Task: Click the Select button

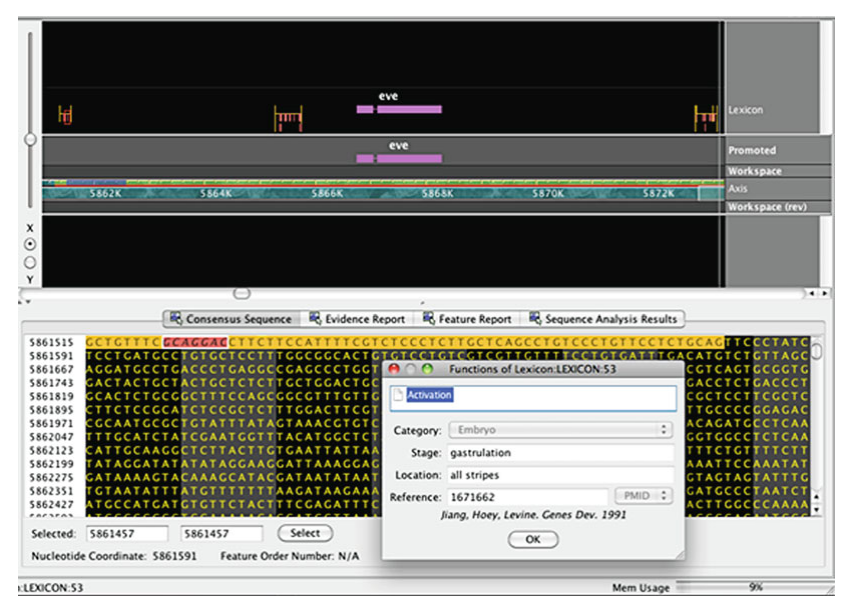Action: tap(305, 533)
